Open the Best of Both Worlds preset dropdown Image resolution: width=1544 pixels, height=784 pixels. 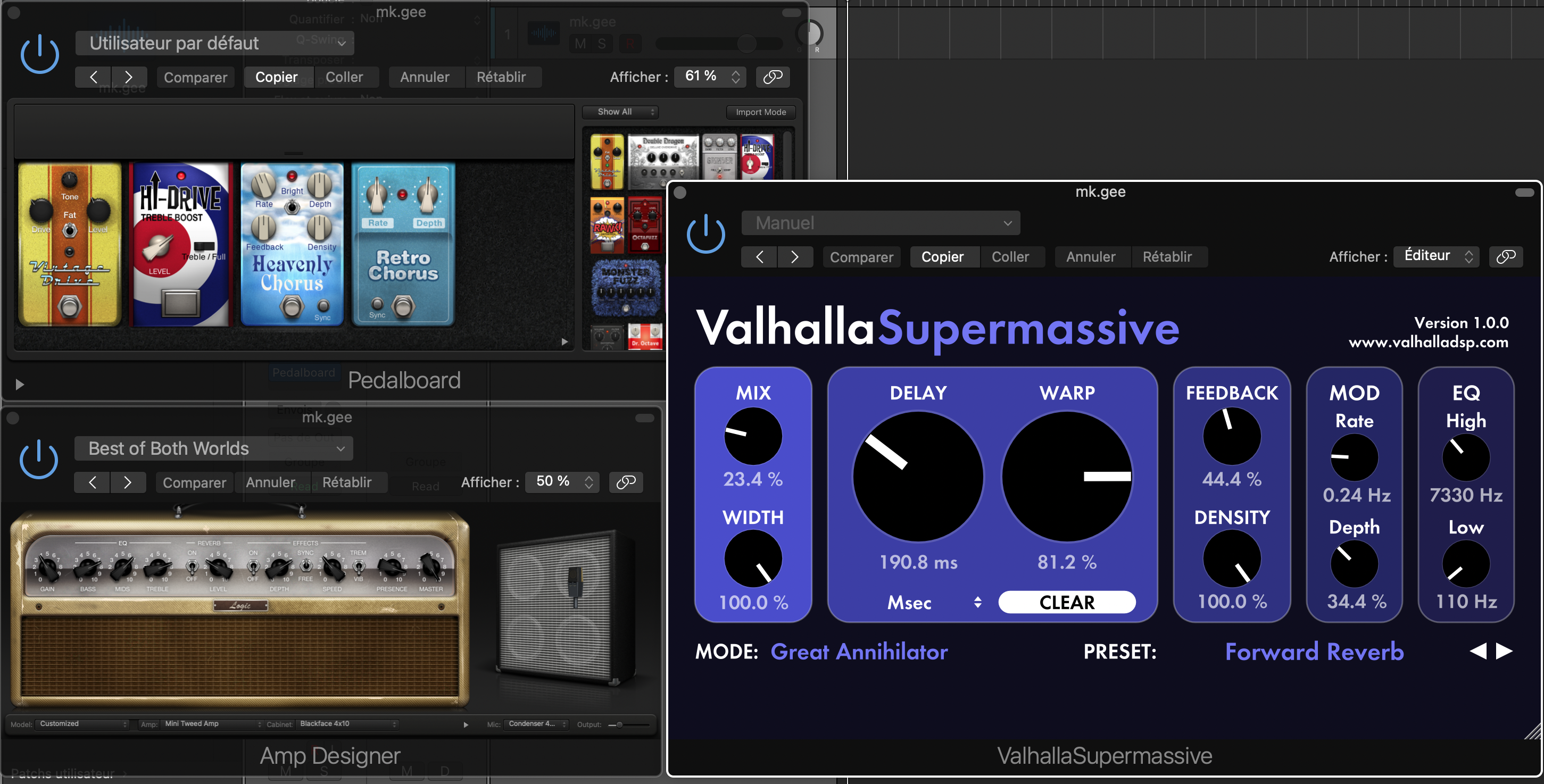(213, 448)
